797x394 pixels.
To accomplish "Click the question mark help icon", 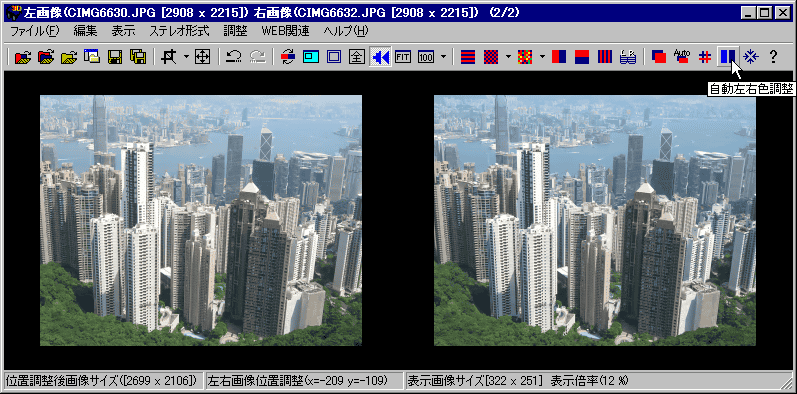I will (x=773, y=57).
